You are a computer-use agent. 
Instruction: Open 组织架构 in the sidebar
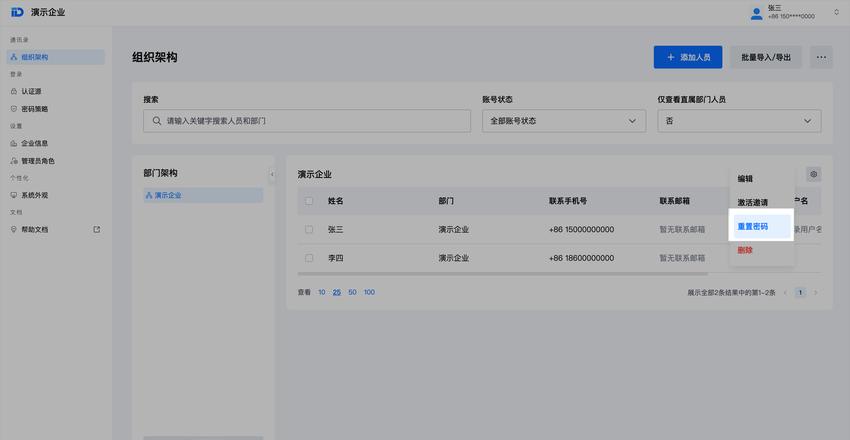[x=56, y=57]
